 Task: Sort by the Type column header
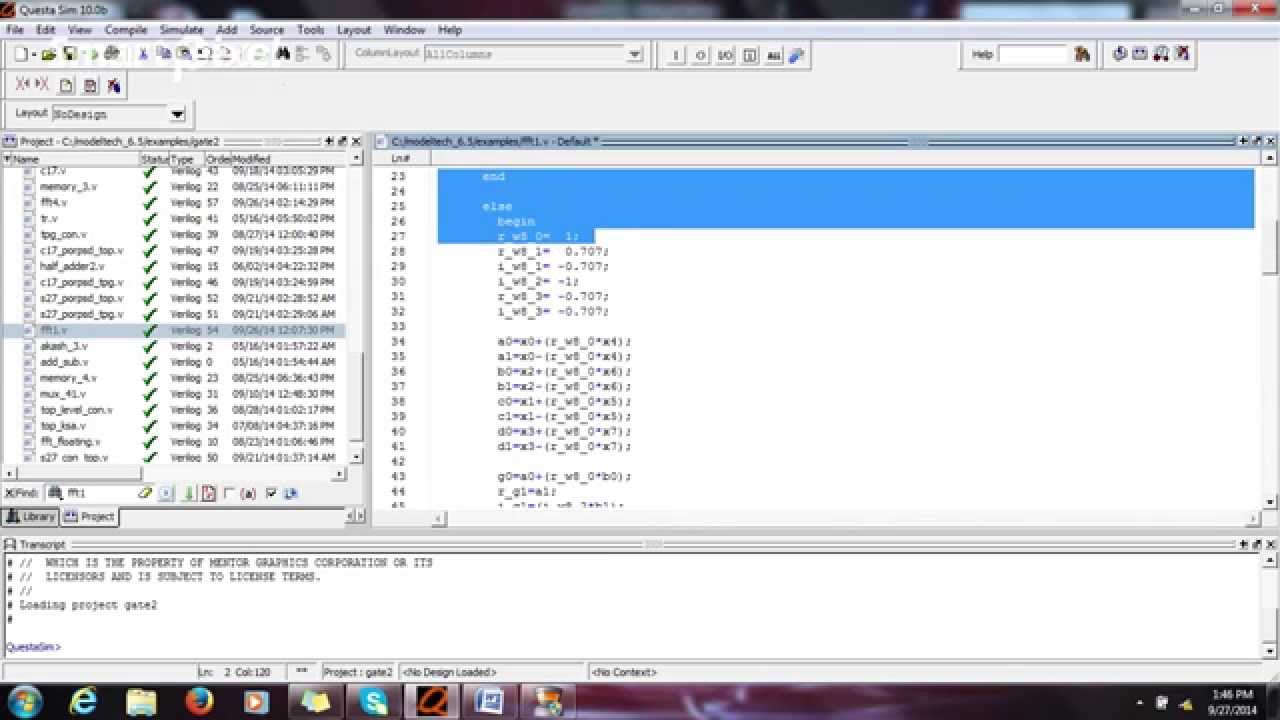click(x=185, y=159)
